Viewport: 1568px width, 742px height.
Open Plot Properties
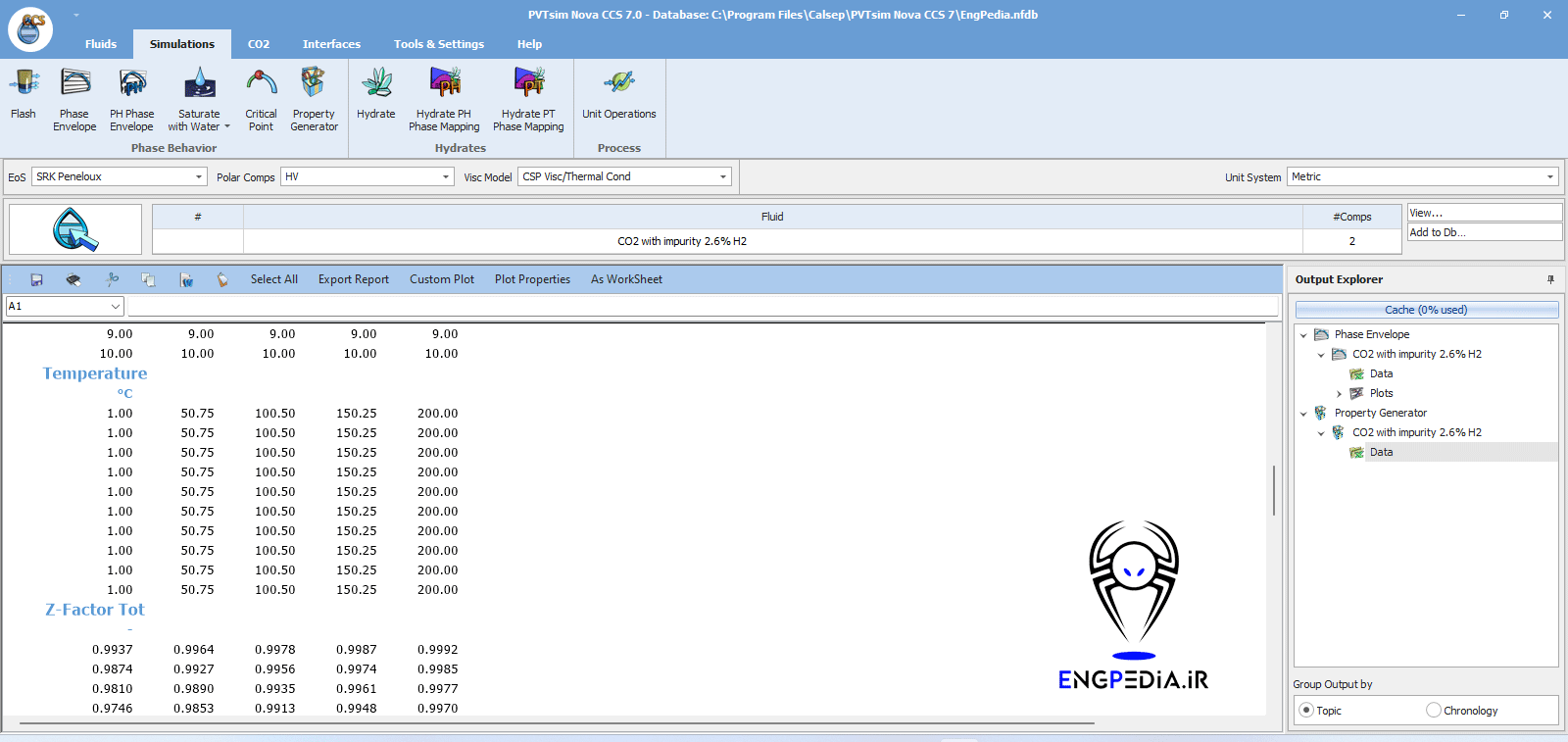pyautogui.click(x=532, y=279)
